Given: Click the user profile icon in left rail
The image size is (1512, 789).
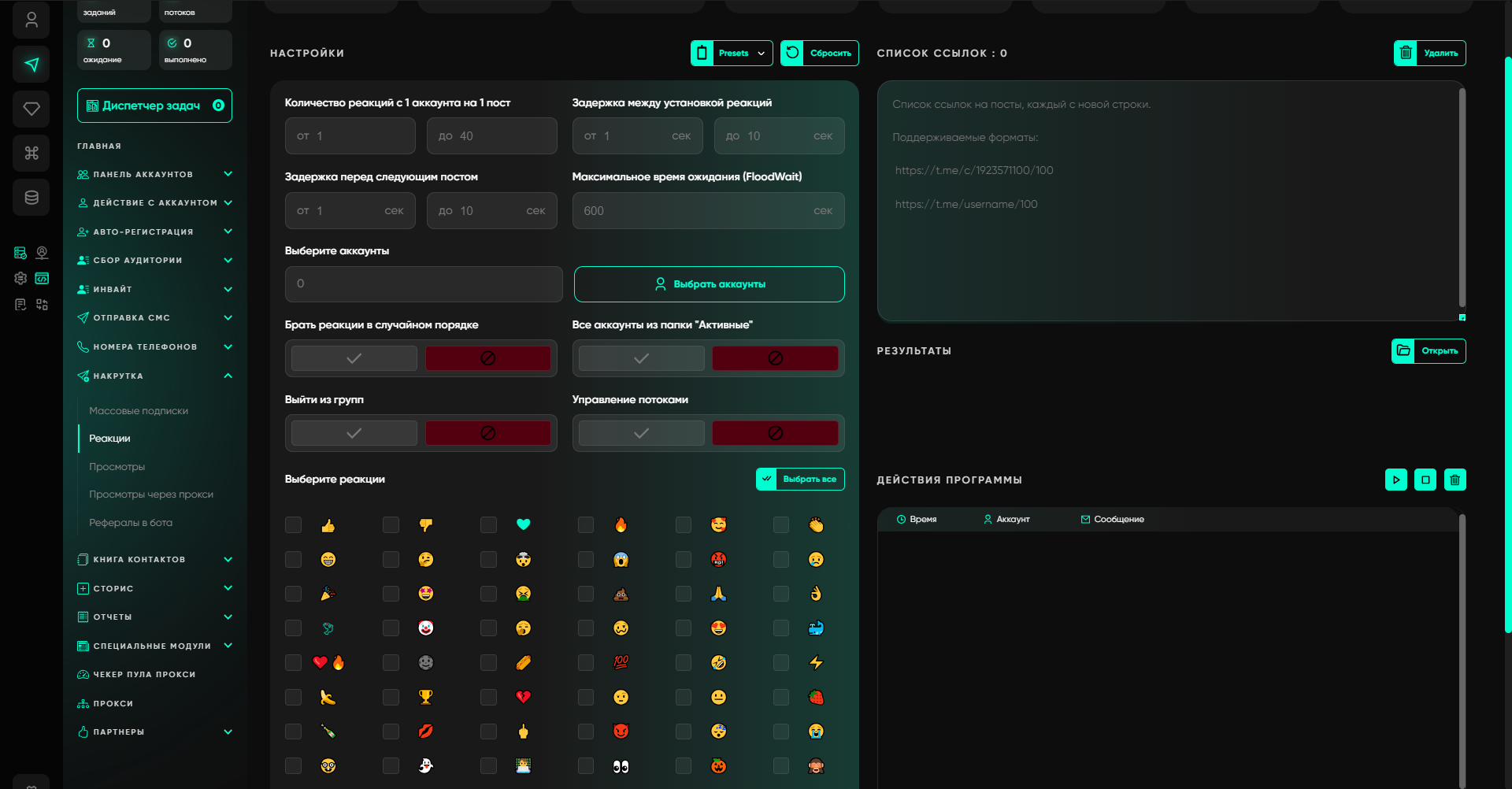Looking at the screenshot, I should pyautogui.click(x=31, y=20).
